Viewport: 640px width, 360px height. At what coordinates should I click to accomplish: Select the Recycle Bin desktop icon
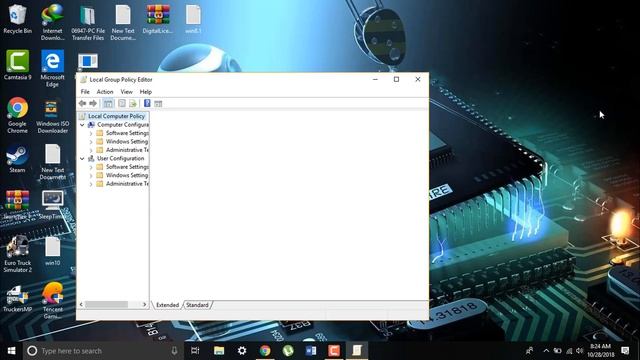coord(17,19)
